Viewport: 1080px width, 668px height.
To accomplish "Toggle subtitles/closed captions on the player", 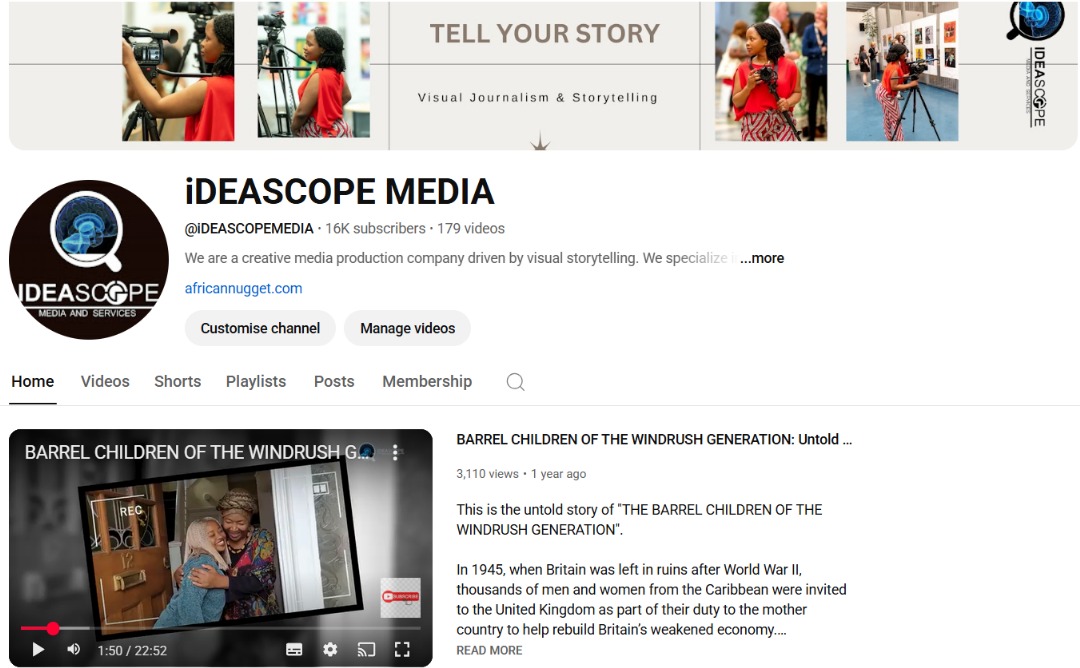I will click(x=294, y=649).
